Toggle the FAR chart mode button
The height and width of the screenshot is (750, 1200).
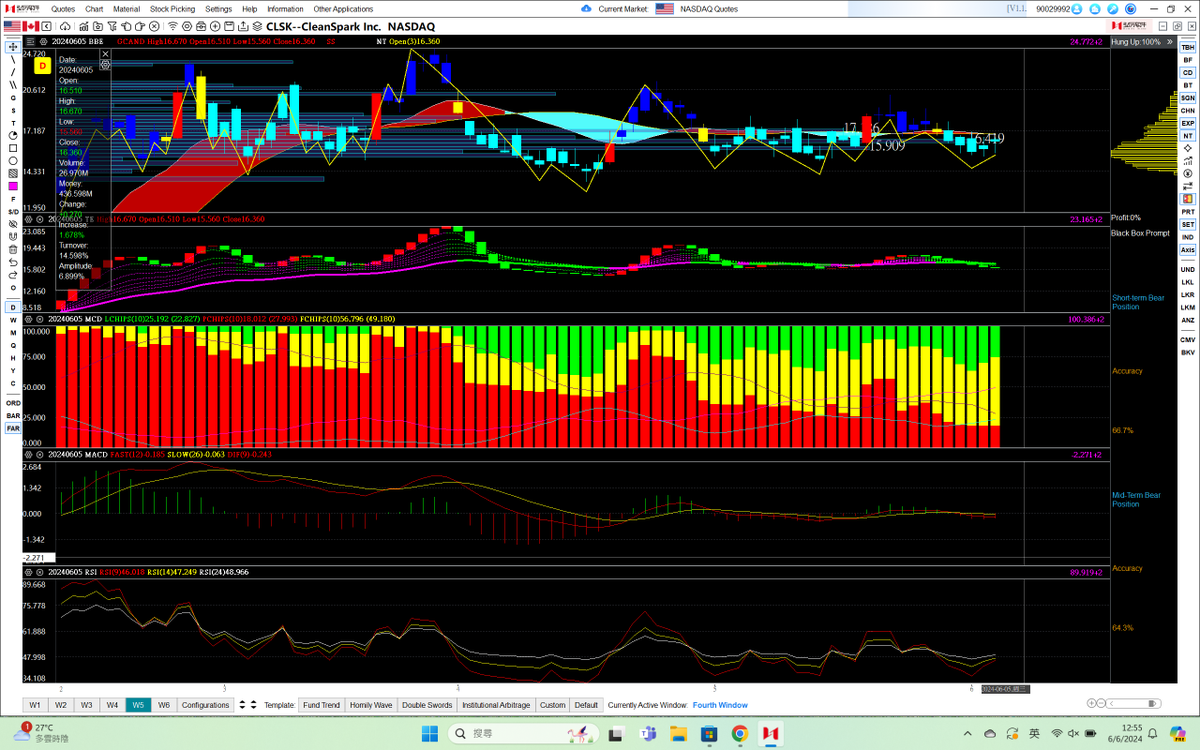(x=13, y=428)
